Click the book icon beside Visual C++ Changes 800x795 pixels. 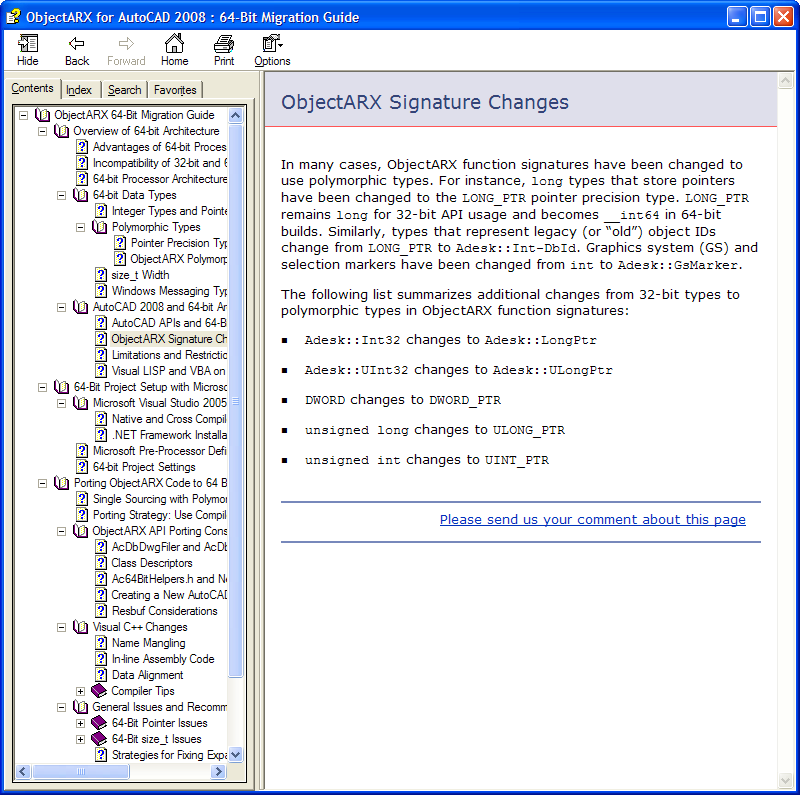point(81,627)
